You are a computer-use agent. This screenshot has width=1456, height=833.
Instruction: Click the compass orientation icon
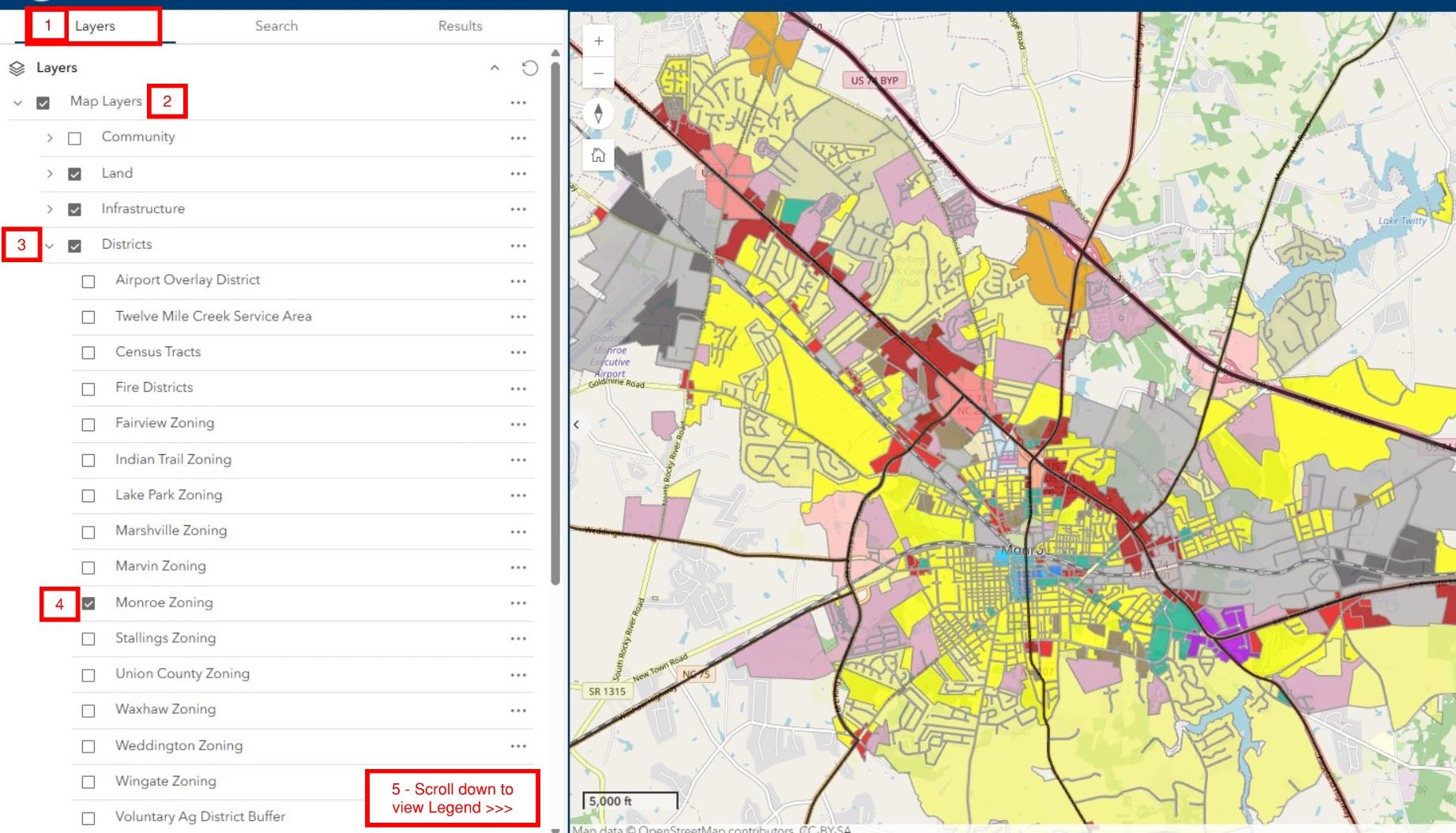[x=598, y=113]
